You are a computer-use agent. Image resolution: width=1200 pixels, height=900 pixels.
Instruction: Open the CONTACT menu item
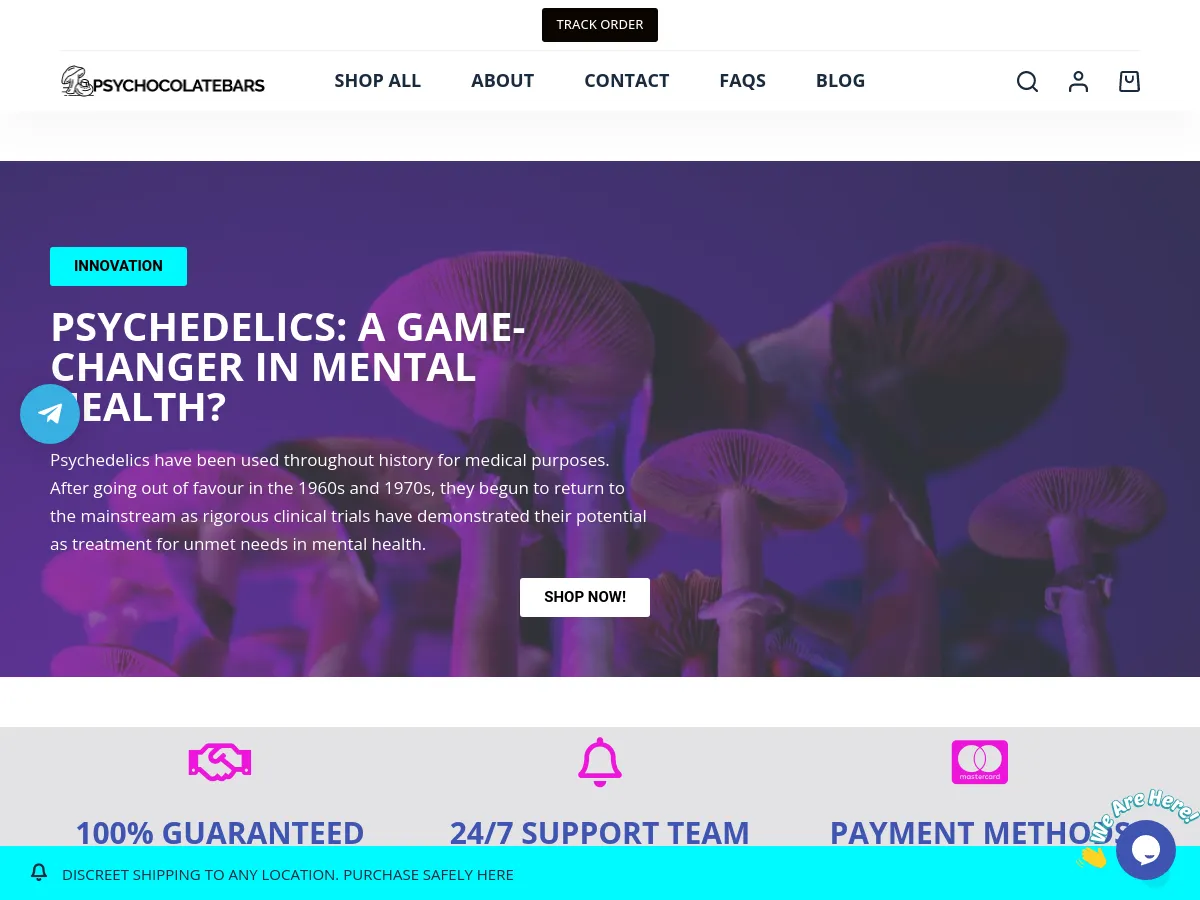coord(627,81)
